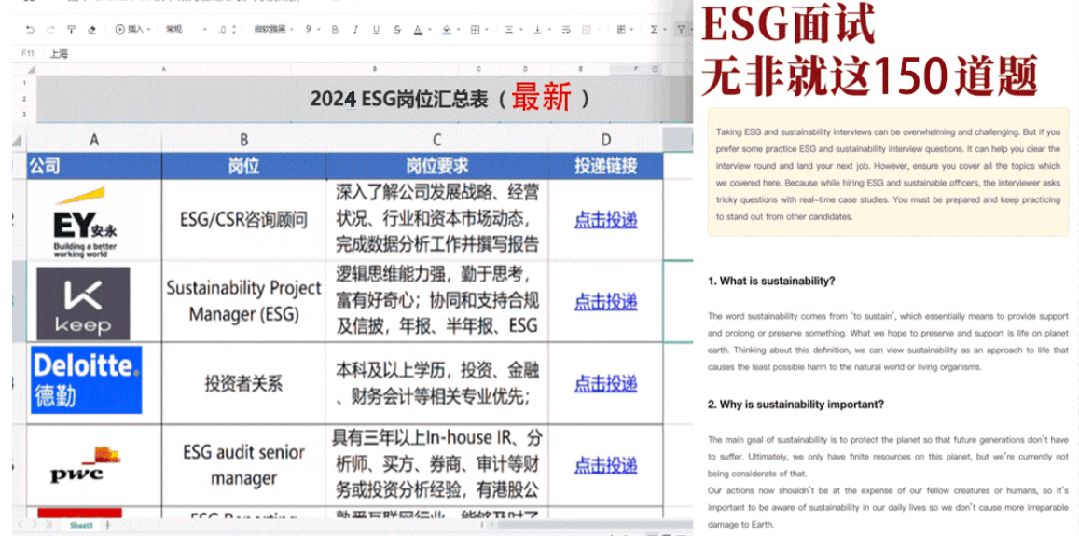Viewport: 1079px width, 536px height.
Task: Click the large column letter A
Action: (x=94, y=140)
